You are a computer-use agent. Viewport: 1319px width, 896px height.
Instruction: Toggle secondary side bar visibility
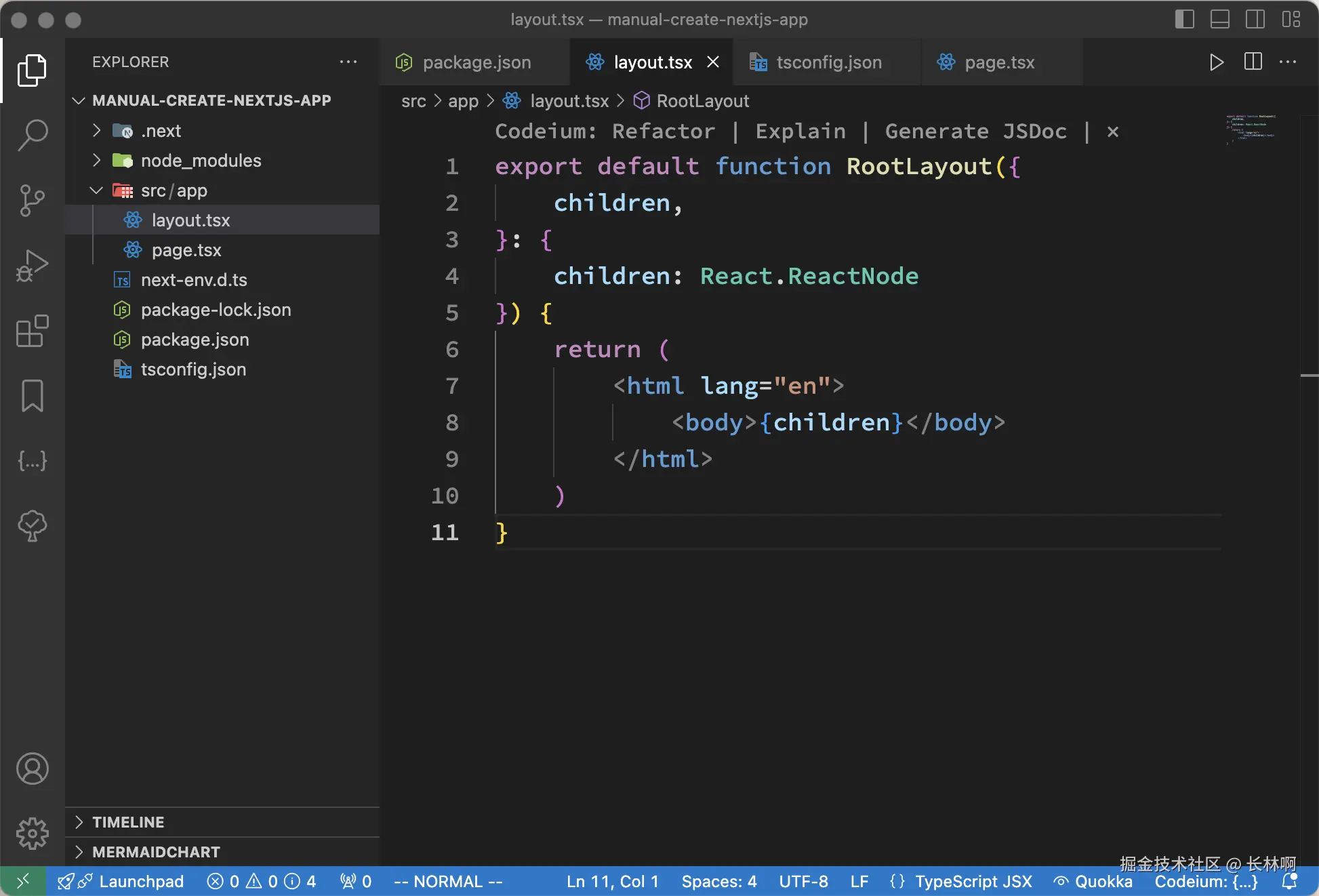1255,20
